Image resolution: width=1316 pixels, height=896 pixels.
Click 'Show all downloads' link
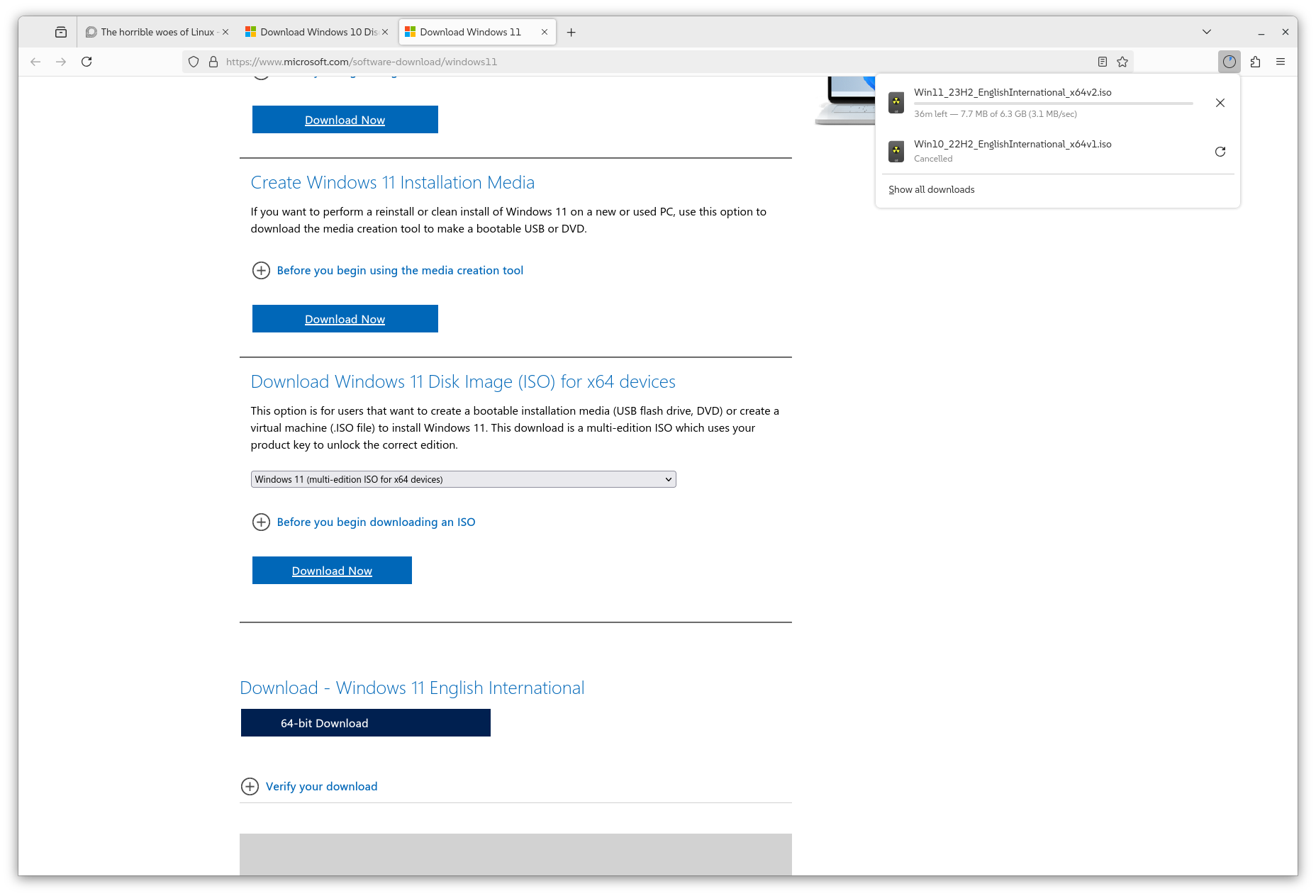click(x=931, y=189)
